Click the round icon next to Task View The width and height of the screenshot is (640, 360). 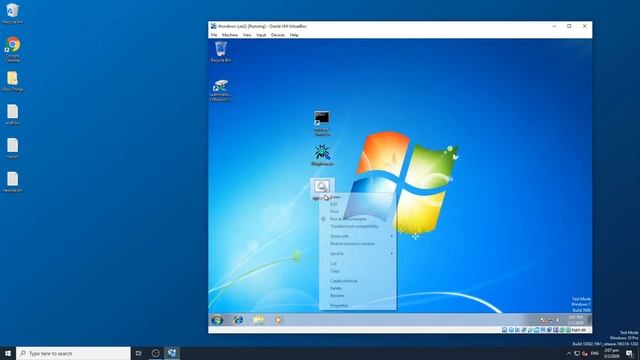coord(156,353)
